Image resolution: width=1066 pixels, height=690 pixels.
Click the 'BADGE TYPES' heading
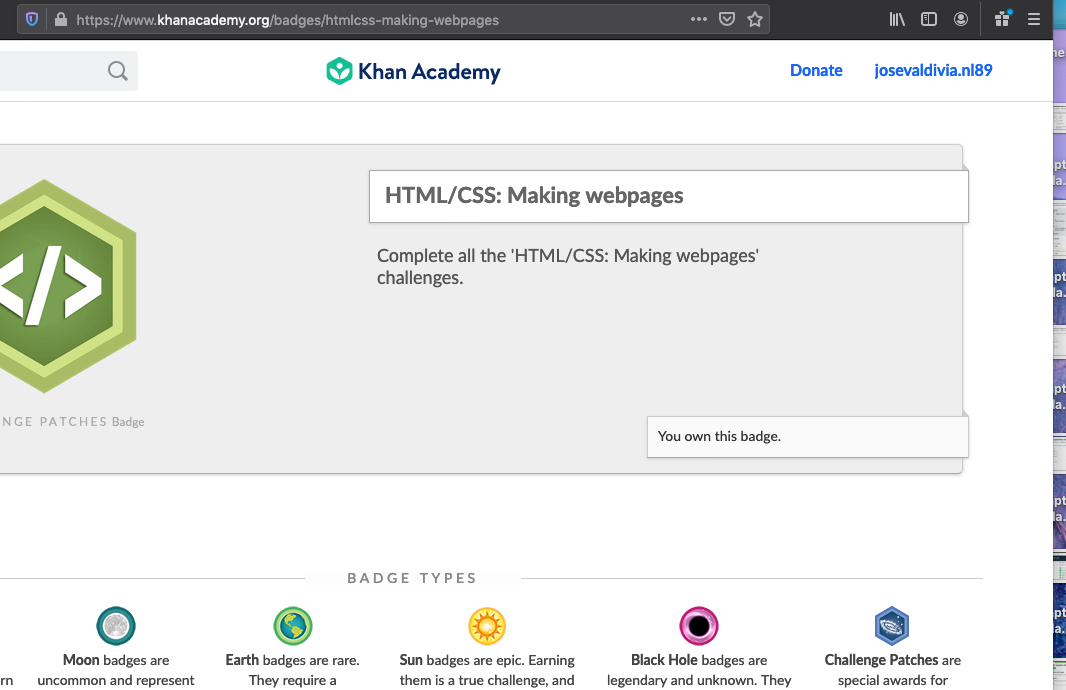point(412,578)
